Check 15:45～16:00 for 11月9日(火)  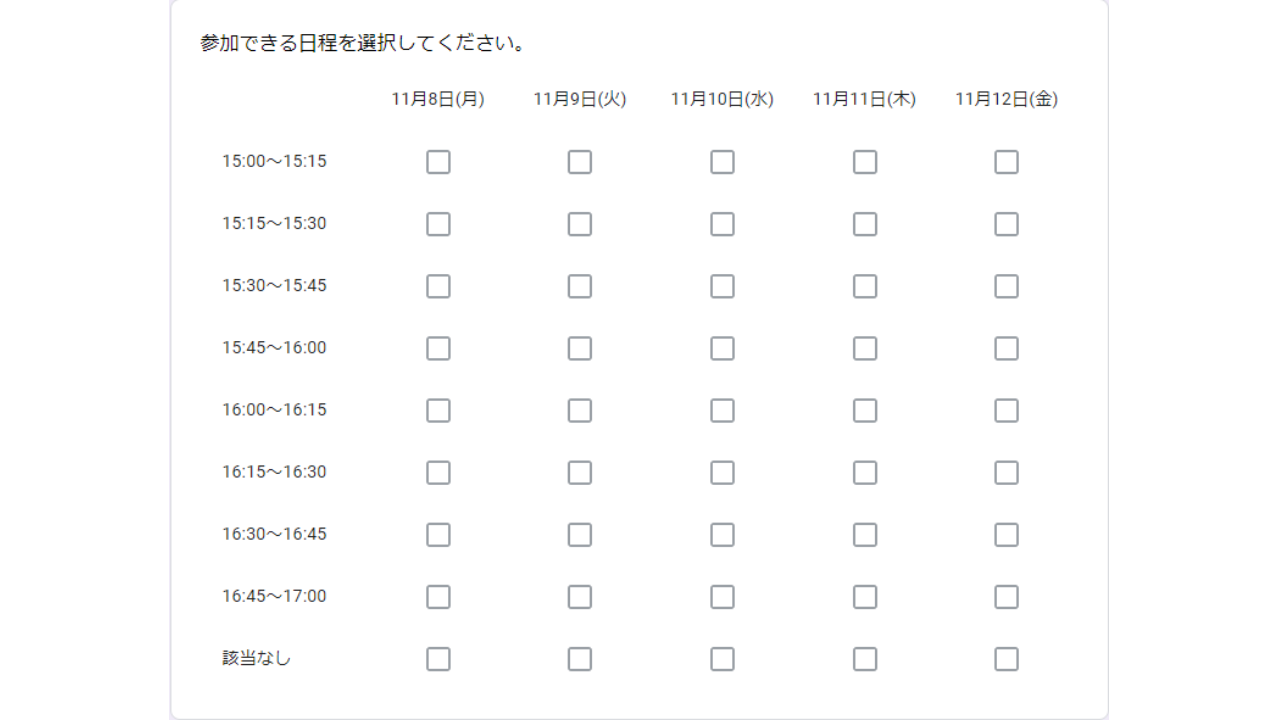pos(580,348)
